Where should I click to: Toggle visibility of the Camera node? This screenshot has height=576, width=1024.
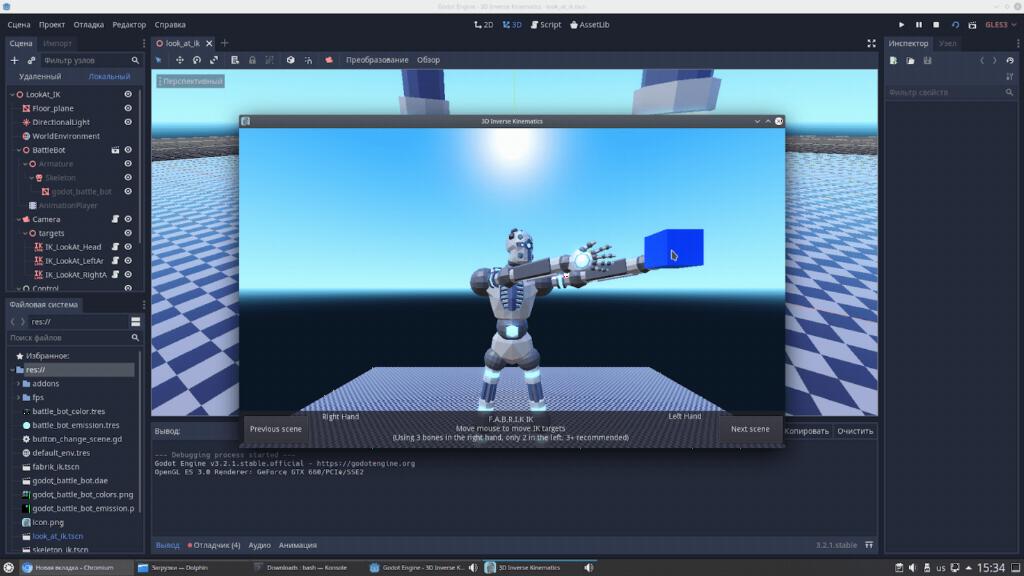coord(128,219)
